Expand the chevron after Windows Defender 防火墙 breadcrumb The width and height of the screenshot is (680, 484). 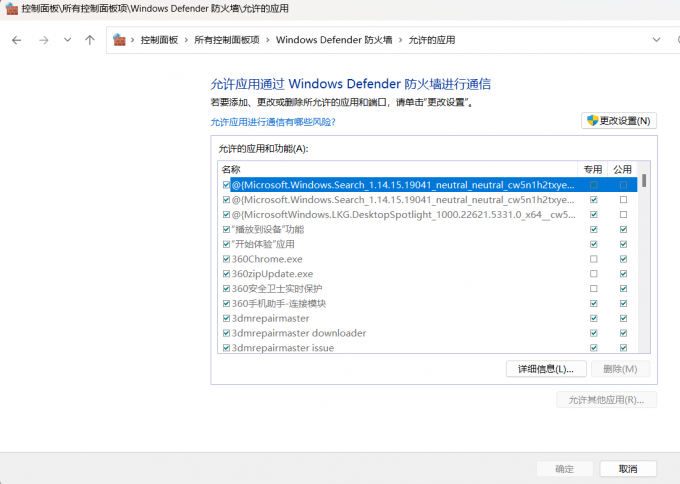point(402,40)
